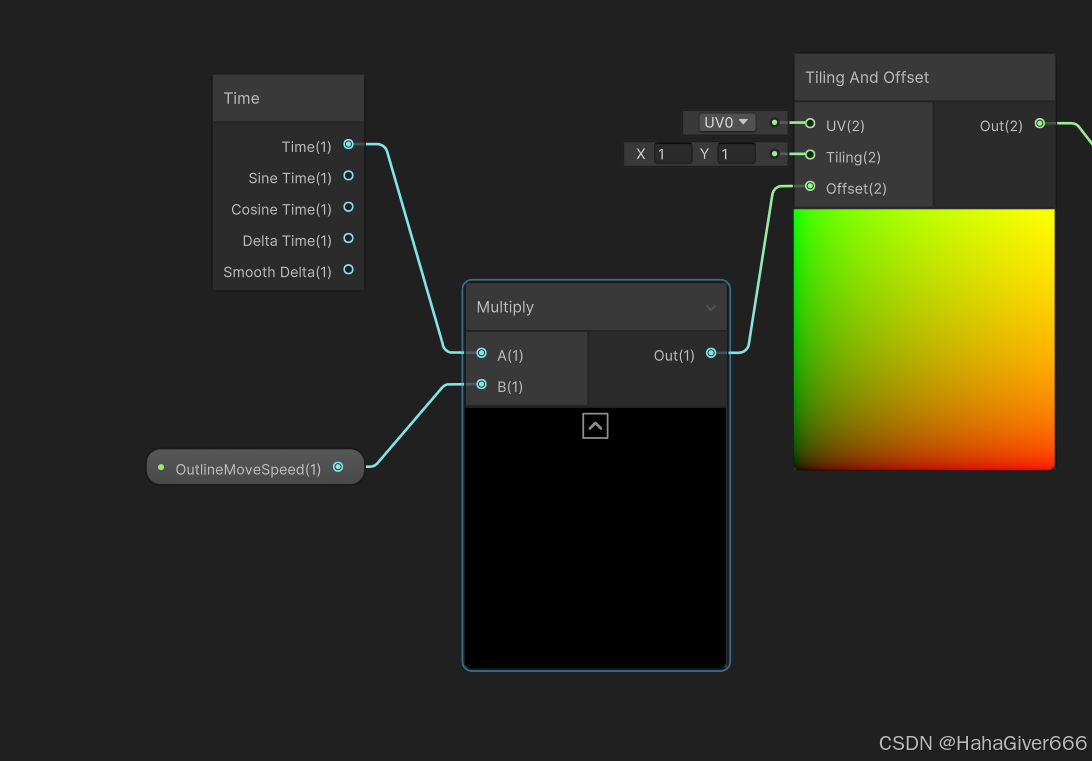Click the UV(2) input port on Tiling And Offset
1092x761 pixels.
point(807,124)
